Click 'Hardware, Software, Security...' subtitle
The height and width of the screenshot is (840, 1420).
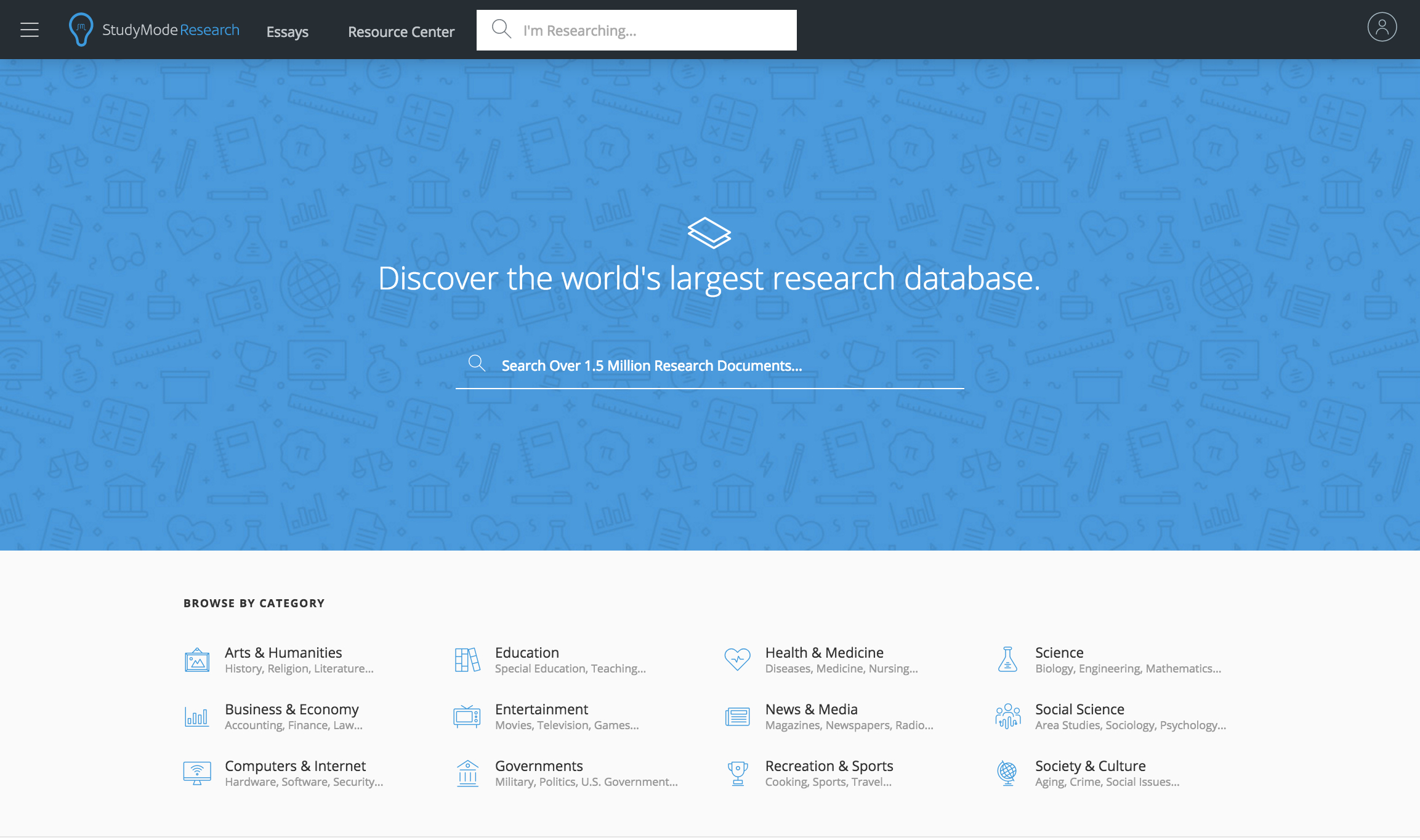pyautogui.click(x=304, y=782)
